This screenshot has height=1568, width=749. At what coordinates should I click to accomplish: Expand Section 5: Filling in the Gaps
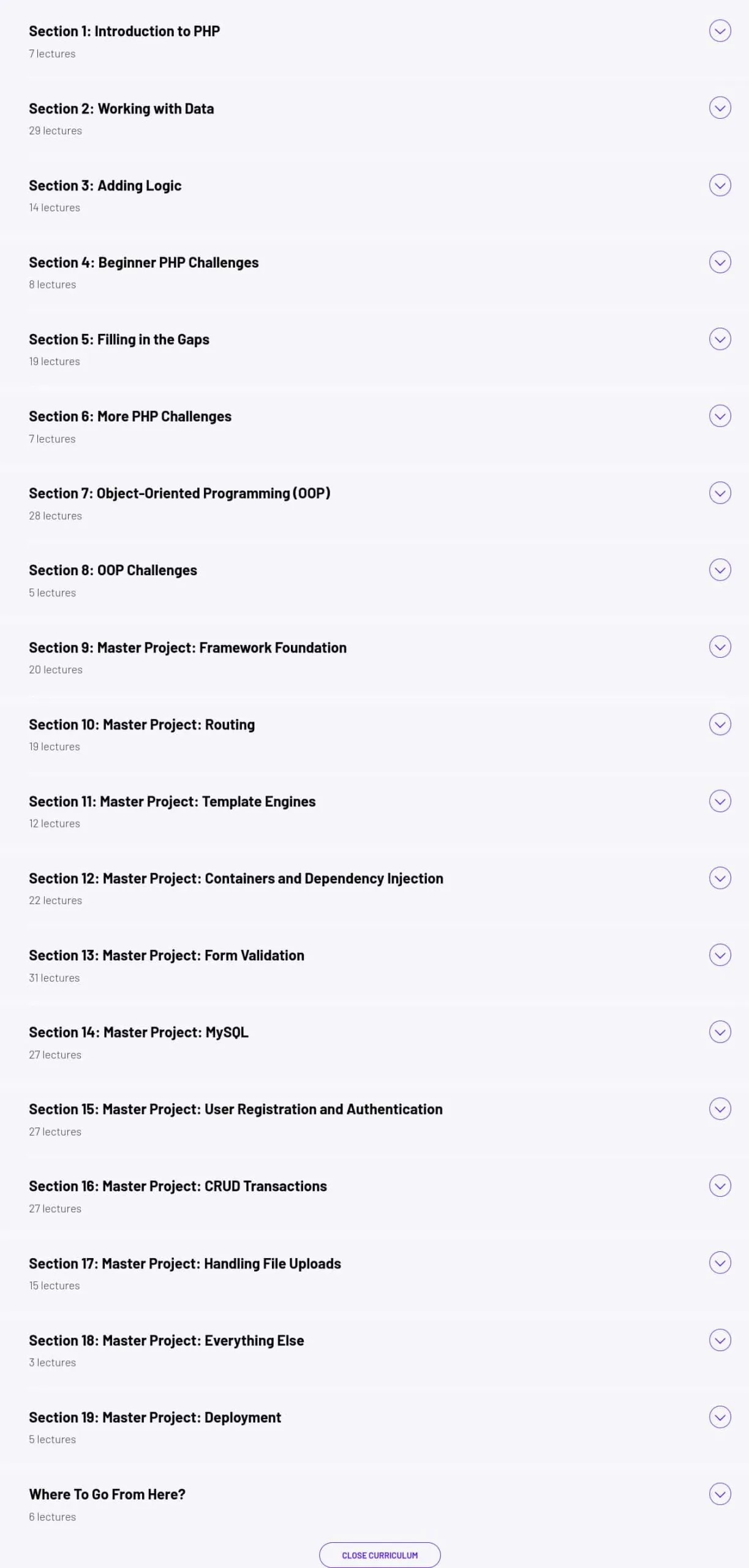point(720,339)
